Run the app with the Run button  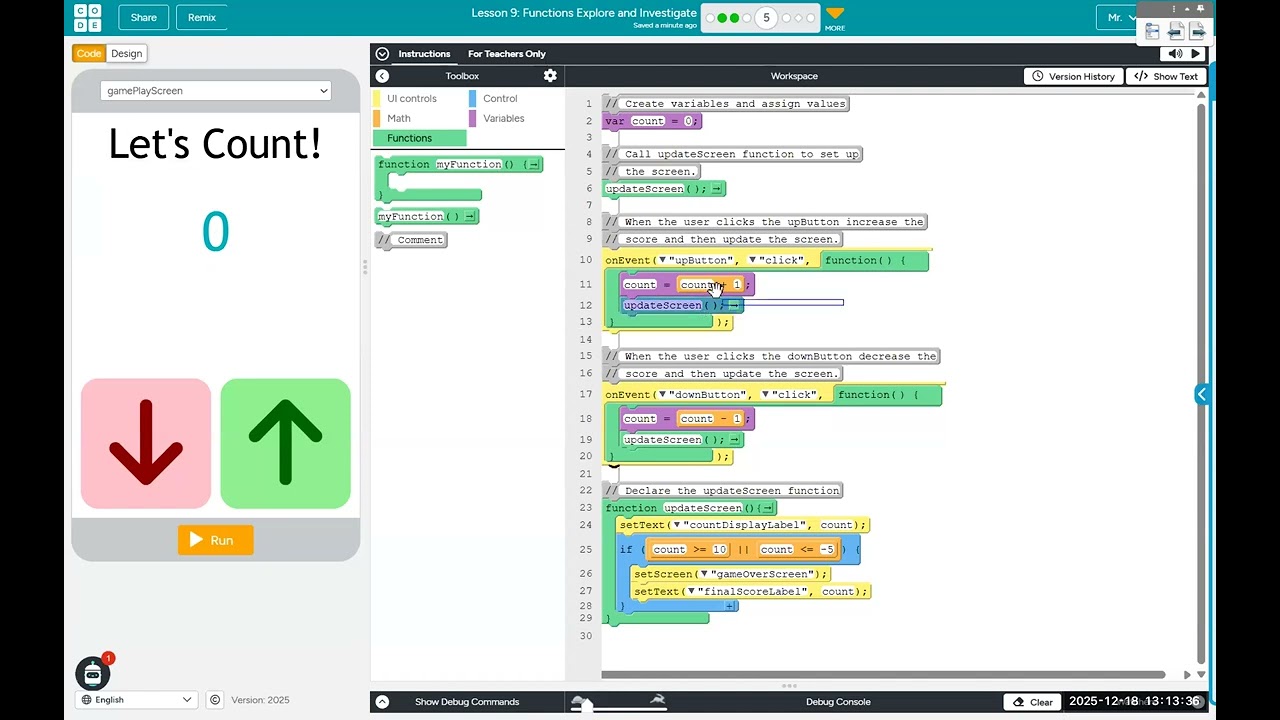tap(216, 540)
